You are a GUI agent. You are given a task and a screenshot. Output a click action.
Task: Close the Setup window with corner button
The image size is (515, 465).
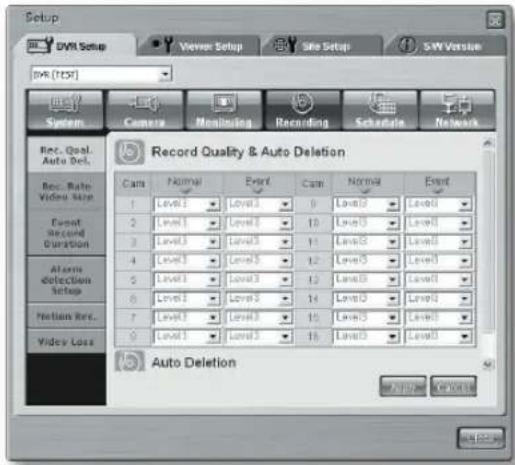pyautogui.click(x=495, y=20)
